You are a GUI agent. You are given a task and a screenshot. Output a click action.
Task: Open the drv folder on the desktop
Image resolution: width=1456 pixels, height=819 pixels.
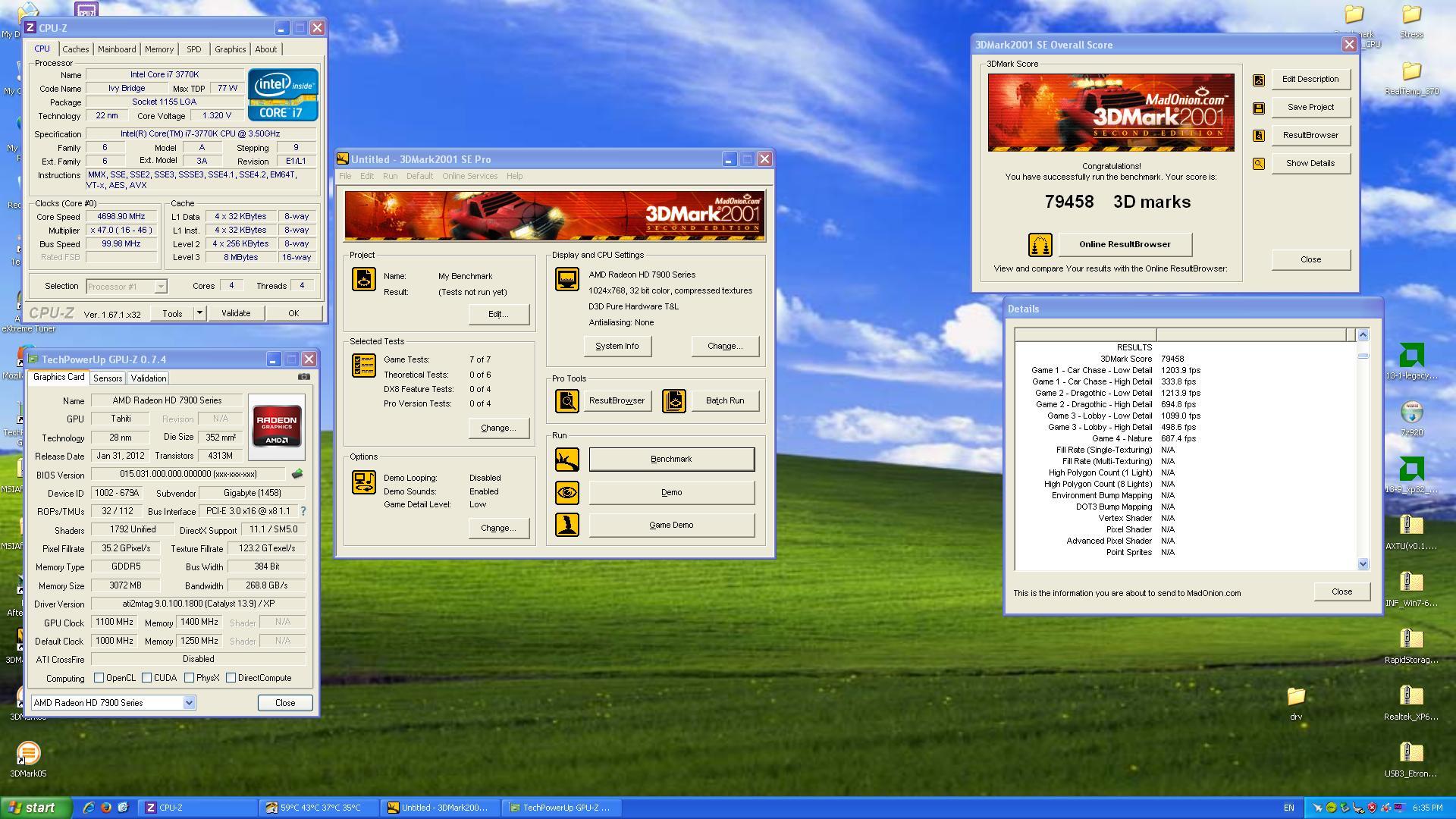coord(1296,704)
